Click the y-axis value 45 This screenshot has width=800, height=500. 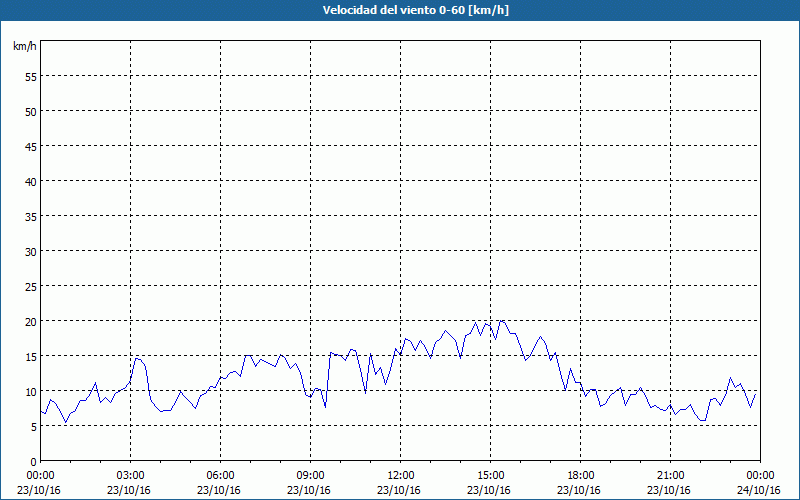coord(31,146)
